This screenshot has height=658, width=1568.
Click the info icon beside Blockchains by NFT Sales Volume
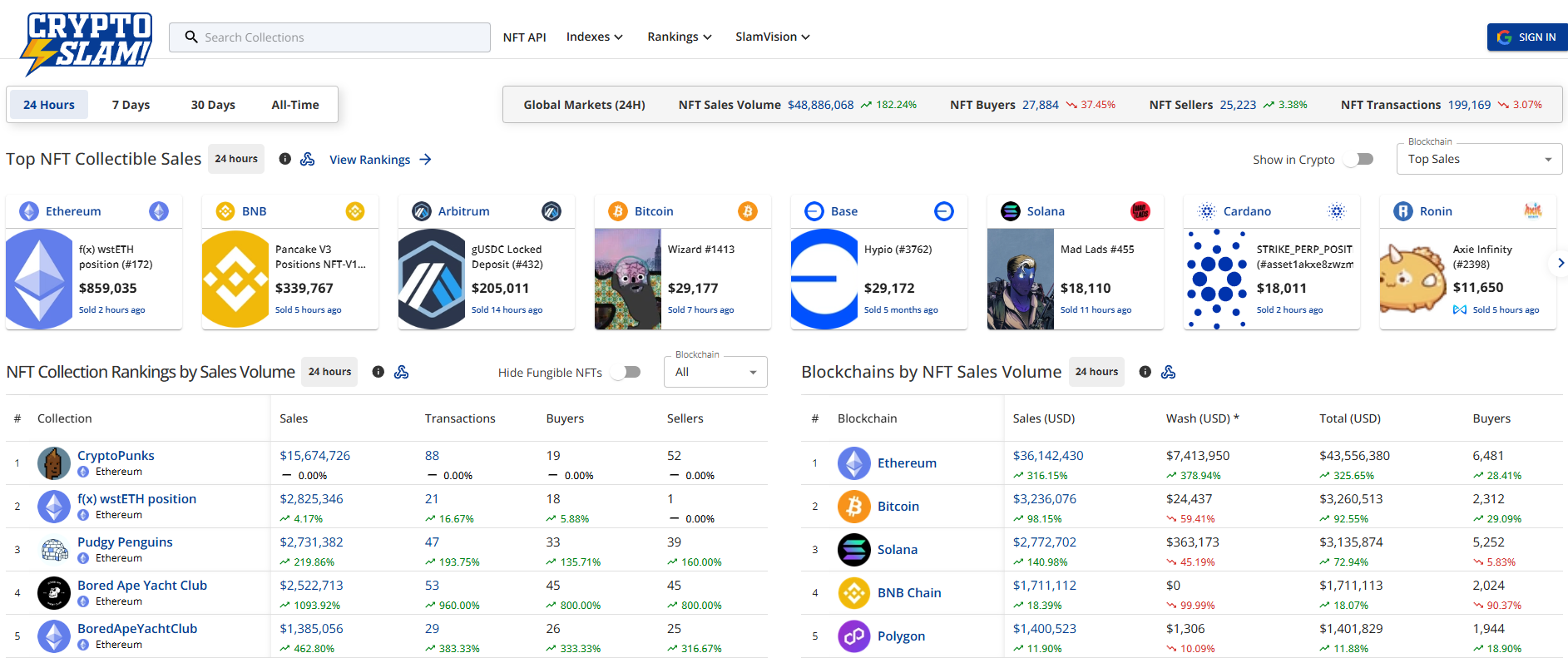[1145, 372]
